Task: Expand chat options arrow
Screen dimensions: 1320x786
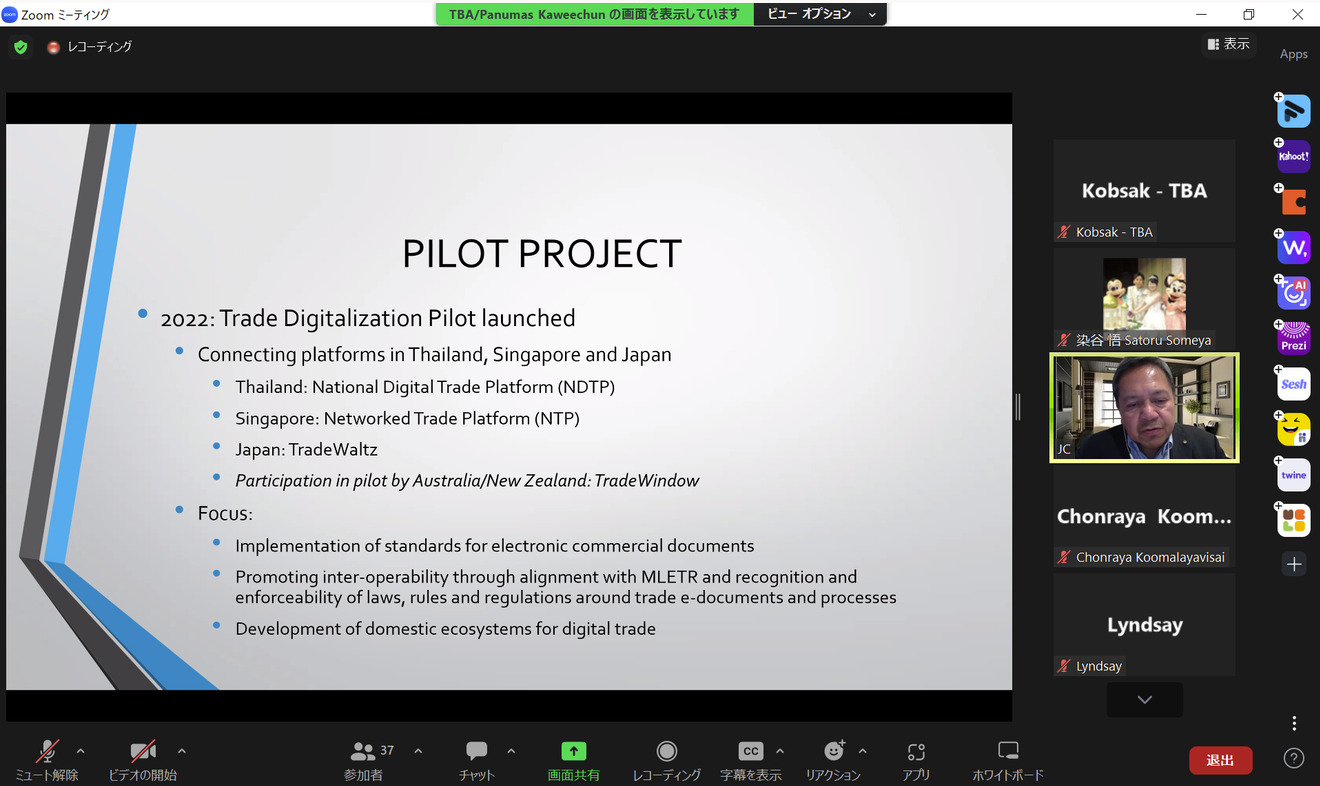Action: [511, 751]
